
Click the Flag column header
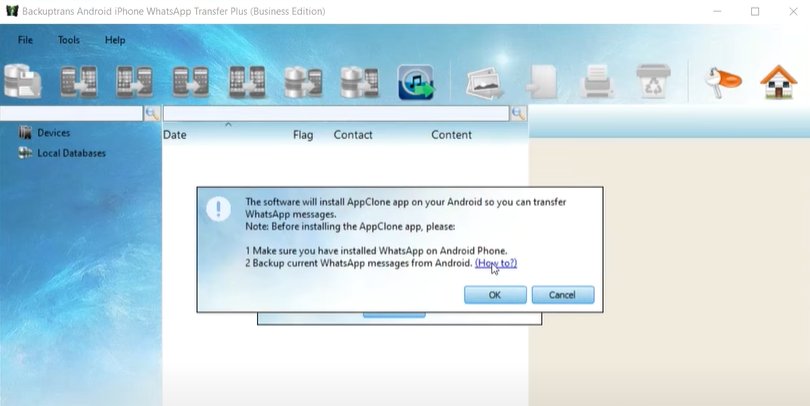[303, 135]
